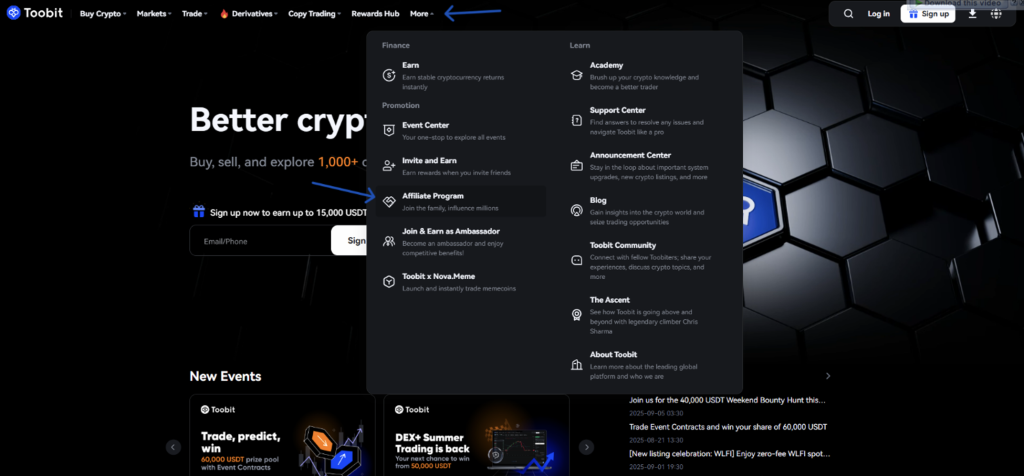1024x476 pixels.
Task: Open the Rewards Hub page
Action: tap(376, 14)
